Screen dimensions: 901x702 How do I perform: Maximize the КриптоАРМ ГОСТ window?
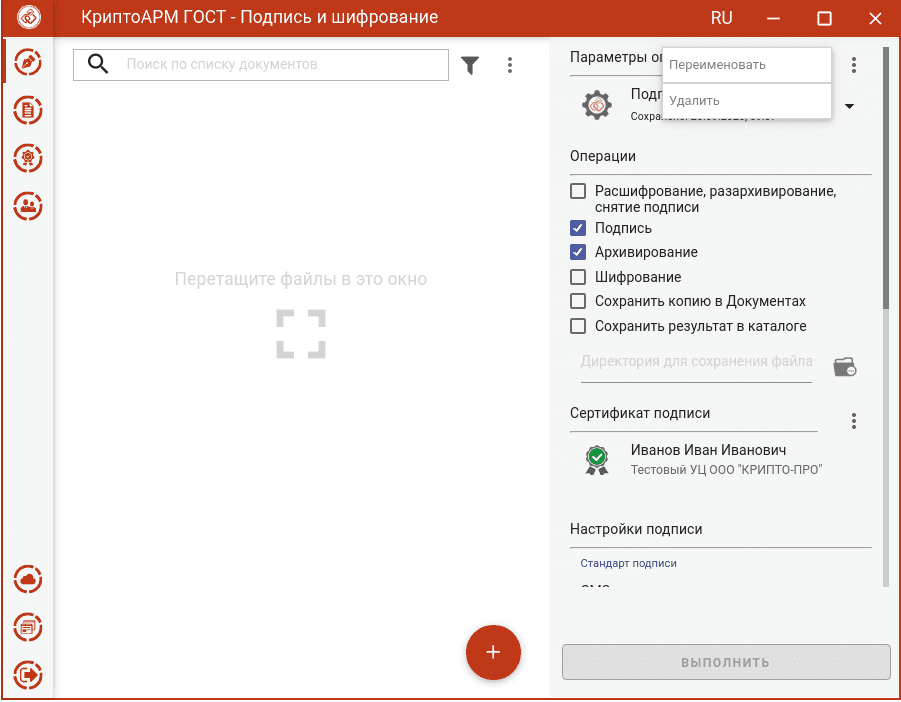(x=825, y=18)
